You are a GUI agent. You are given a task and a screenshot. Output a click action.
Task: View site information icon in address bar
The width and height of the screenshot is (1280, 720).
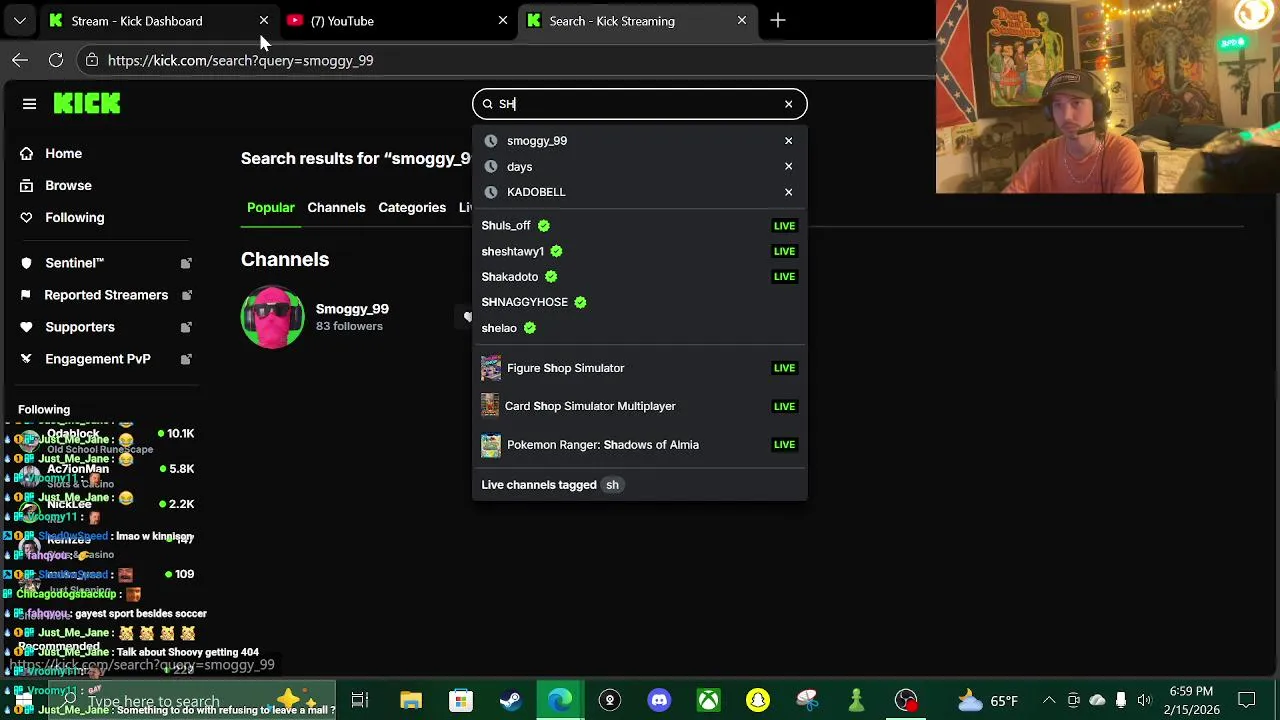pyautogui.click(x=91, y=60)
